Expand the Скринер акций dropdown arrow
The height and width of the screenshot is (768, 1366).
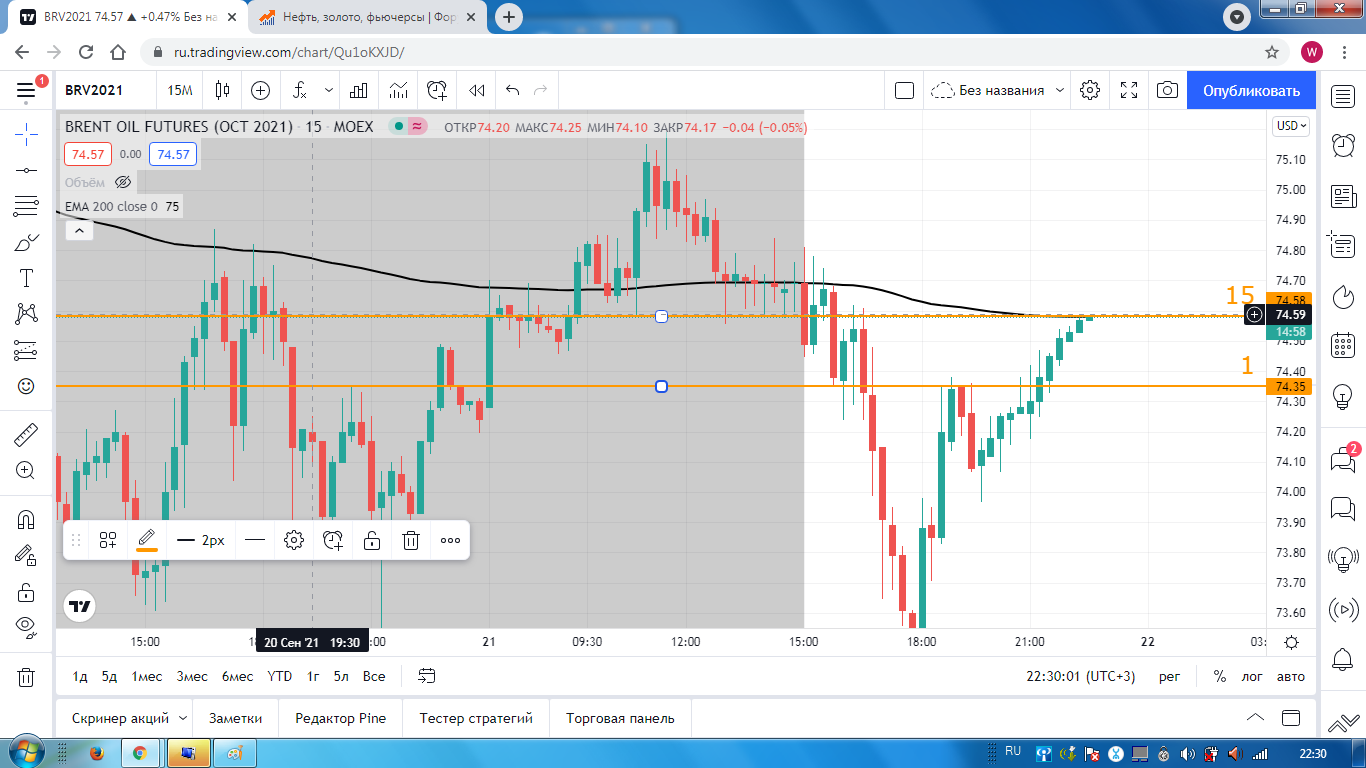[183, 718]
